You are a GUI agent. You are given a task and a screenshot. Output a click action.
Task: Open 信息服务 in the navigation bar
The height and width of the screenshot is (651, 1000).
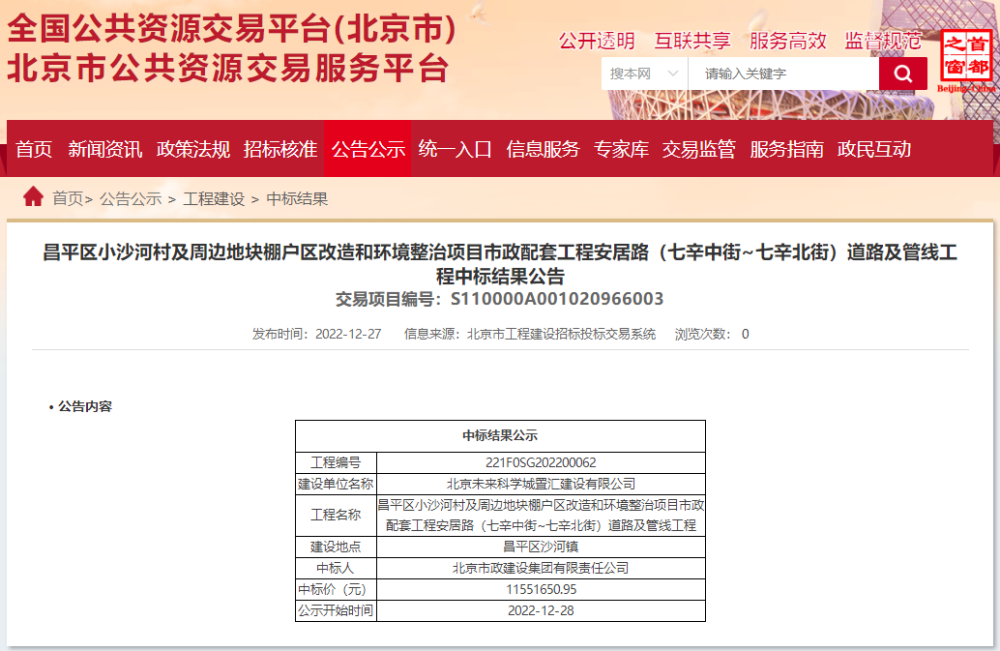coord(543,149)
